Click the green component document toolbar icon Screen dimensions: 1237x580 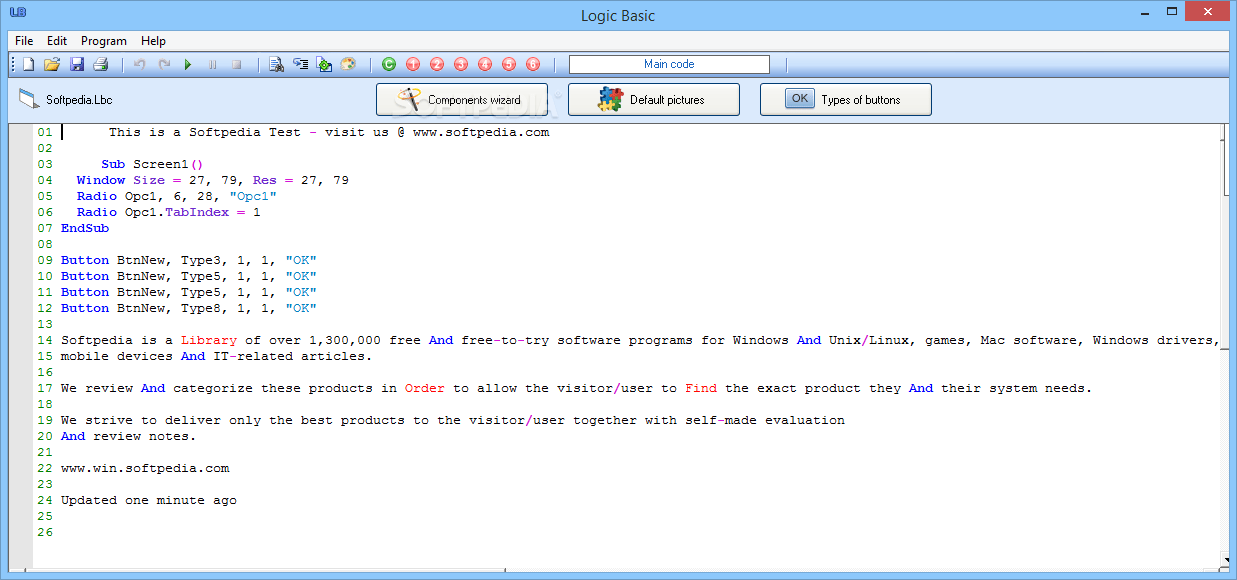[324, 64]
